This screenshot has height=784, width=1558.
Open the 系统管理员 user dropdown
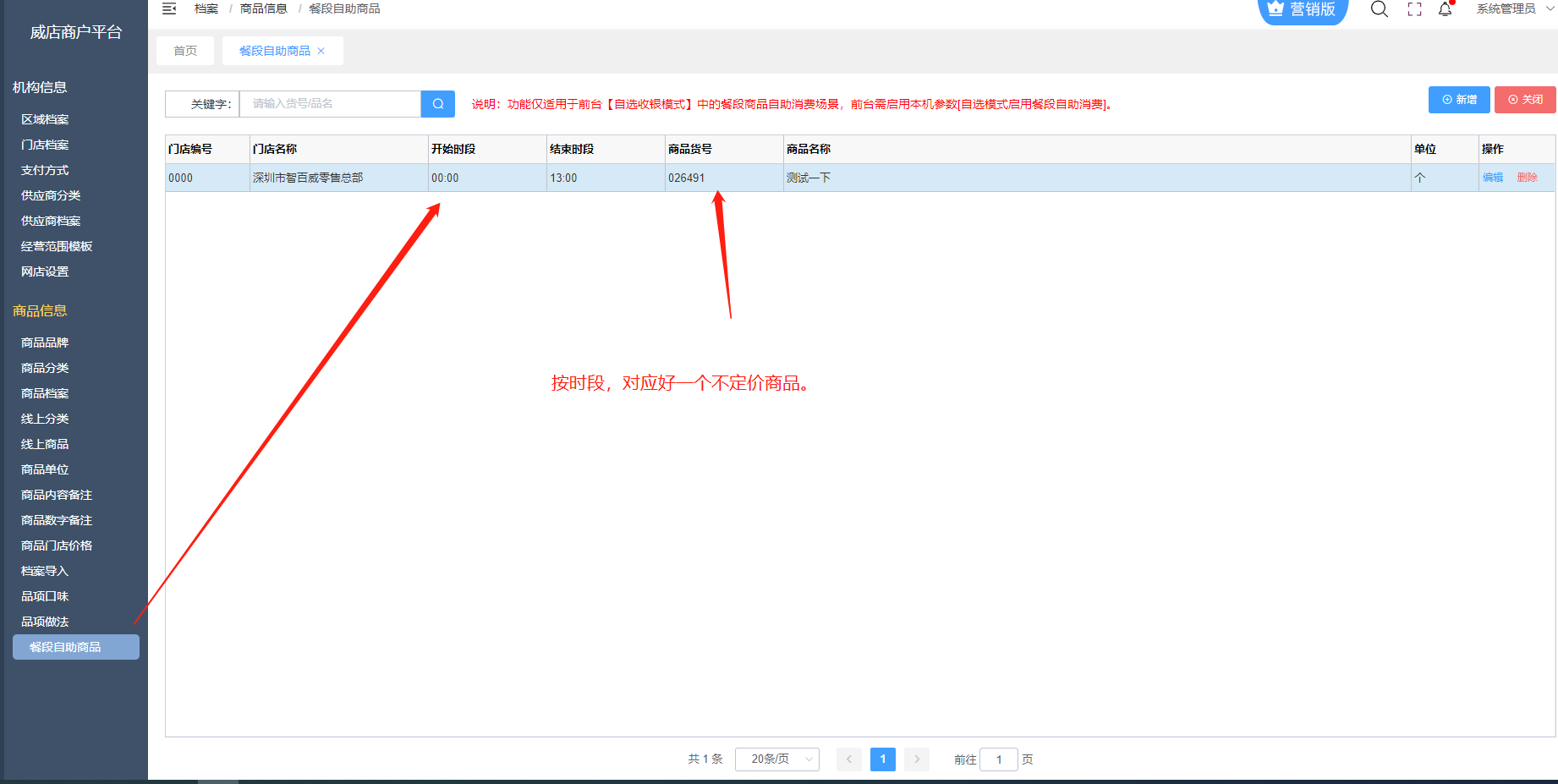[x=1512, y=9]
